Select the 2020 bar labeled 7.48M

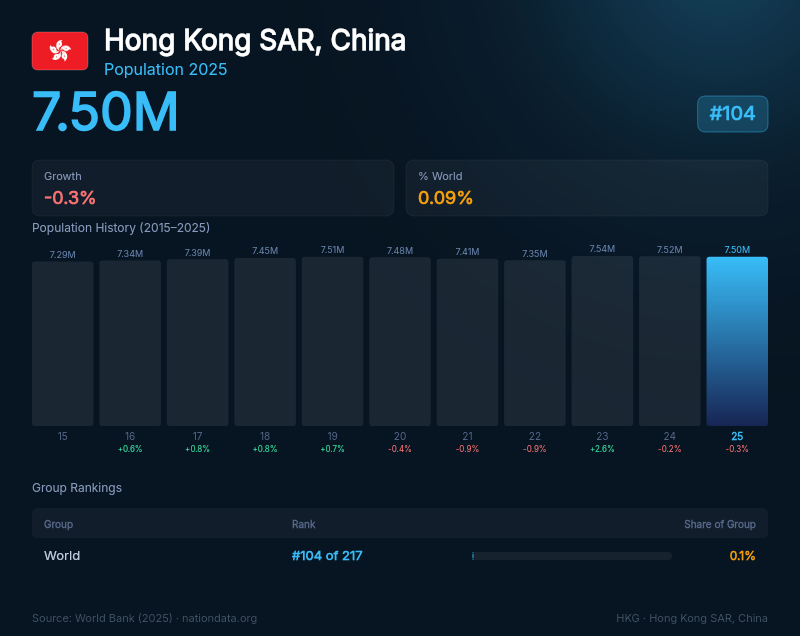pyautogui.click(x=400, y=341)
